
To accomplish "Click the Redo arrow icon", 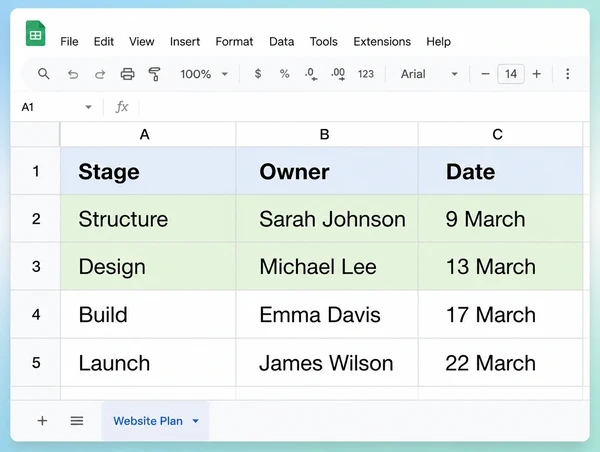I will tap(100, 74).
